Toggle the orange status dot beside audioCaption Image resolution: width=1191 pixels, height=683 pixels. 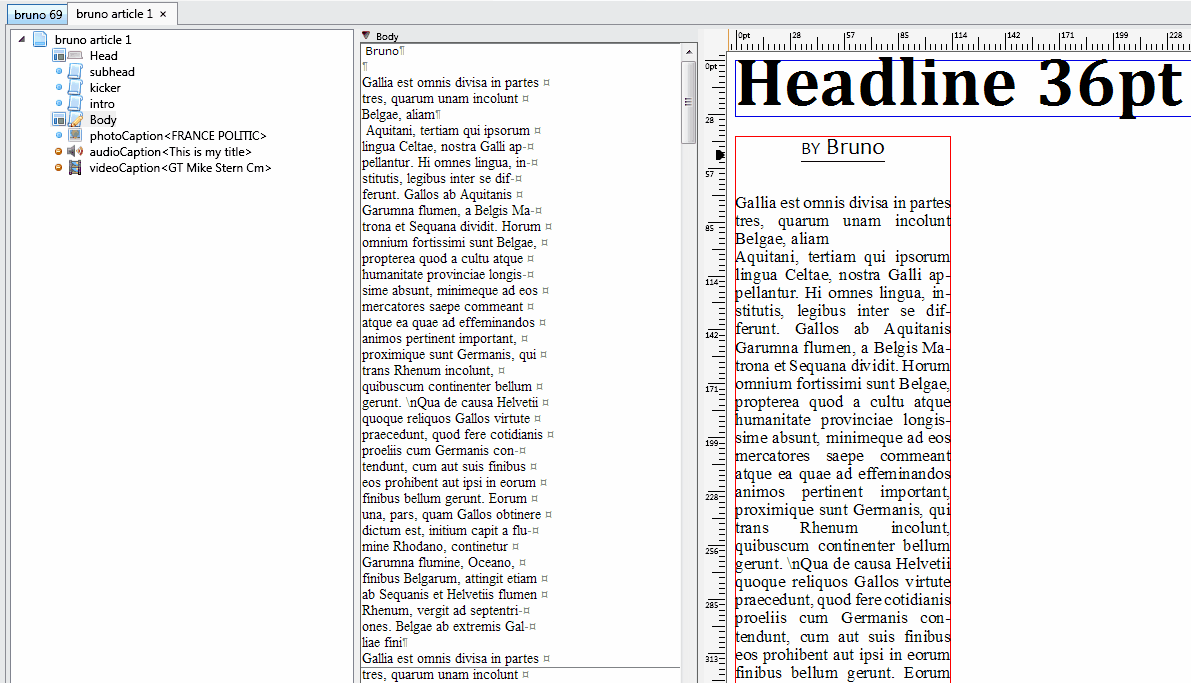click(58, 151)
